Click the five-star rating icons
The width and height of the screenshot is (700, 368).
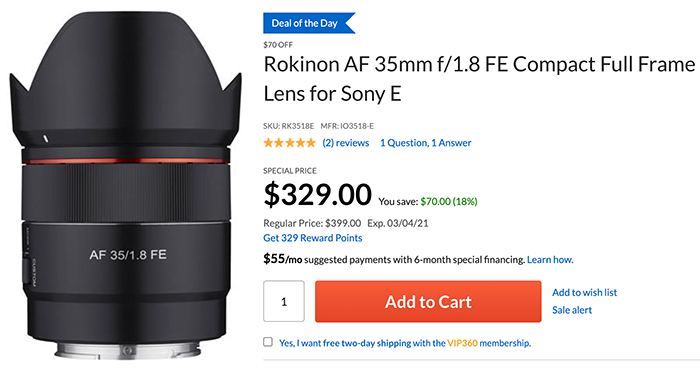pos(289,143)
